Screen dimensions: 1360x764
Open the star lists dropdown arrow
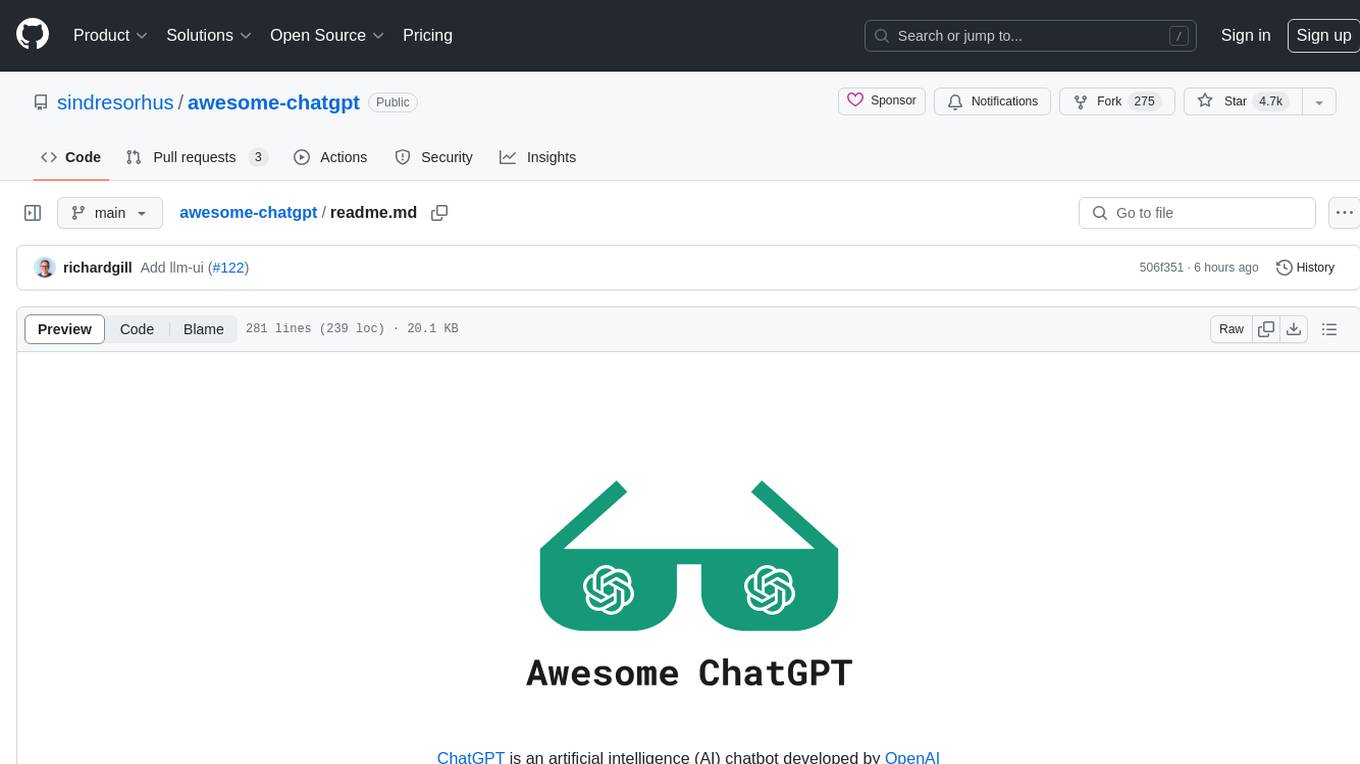coord(1319,102)
